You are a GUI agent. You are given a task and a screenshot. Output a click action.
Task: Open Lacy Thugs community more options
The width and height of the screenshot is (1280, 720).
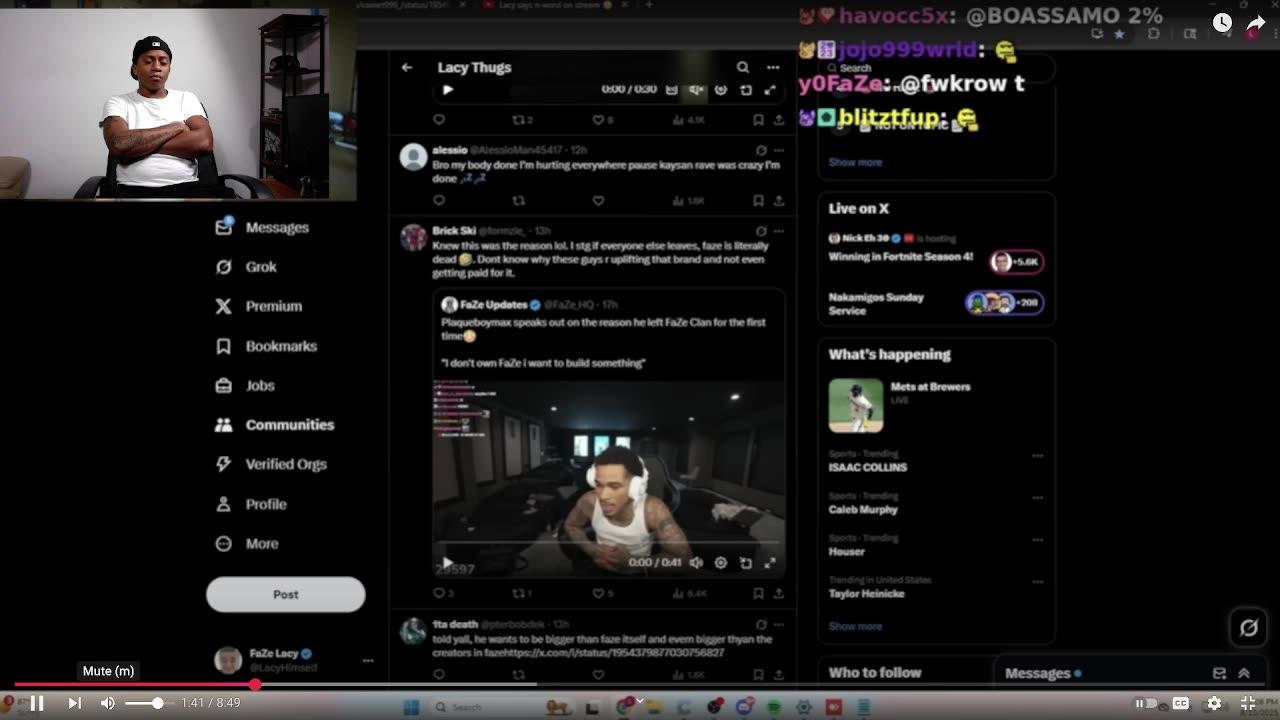(x=773, y=67)
